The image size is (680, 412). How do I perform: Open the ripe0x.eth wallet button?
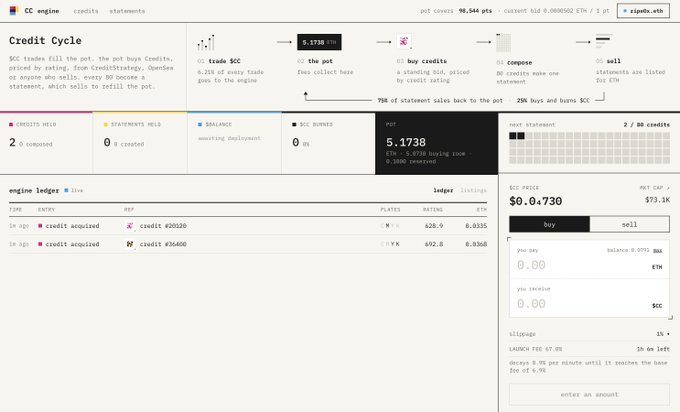643,11
